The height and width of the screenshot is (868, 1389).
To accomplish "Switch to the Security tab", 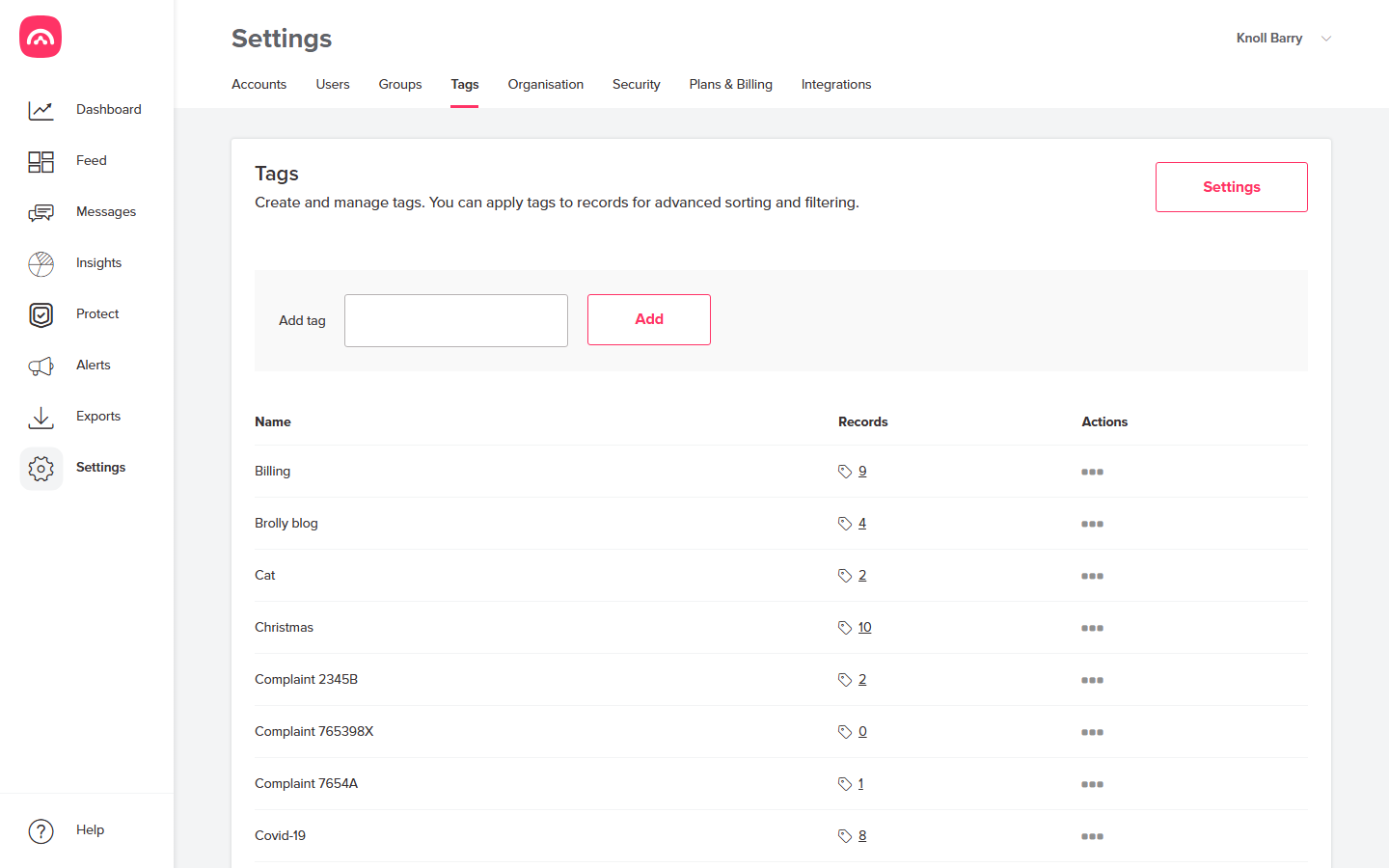I will (637, 84).
